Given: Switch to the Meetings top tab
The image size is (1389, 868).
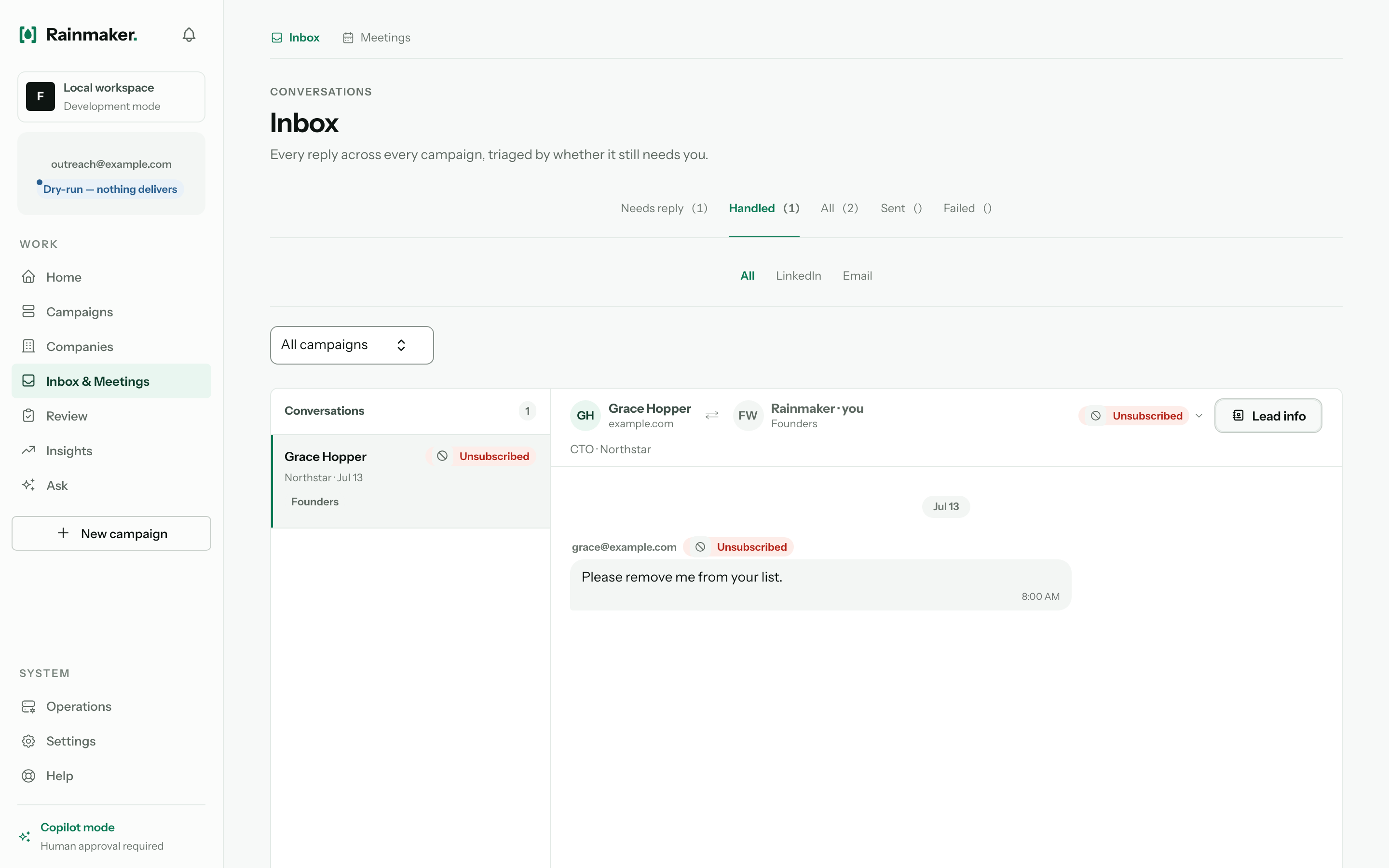Looking at the screenshot, I should 377,38.
